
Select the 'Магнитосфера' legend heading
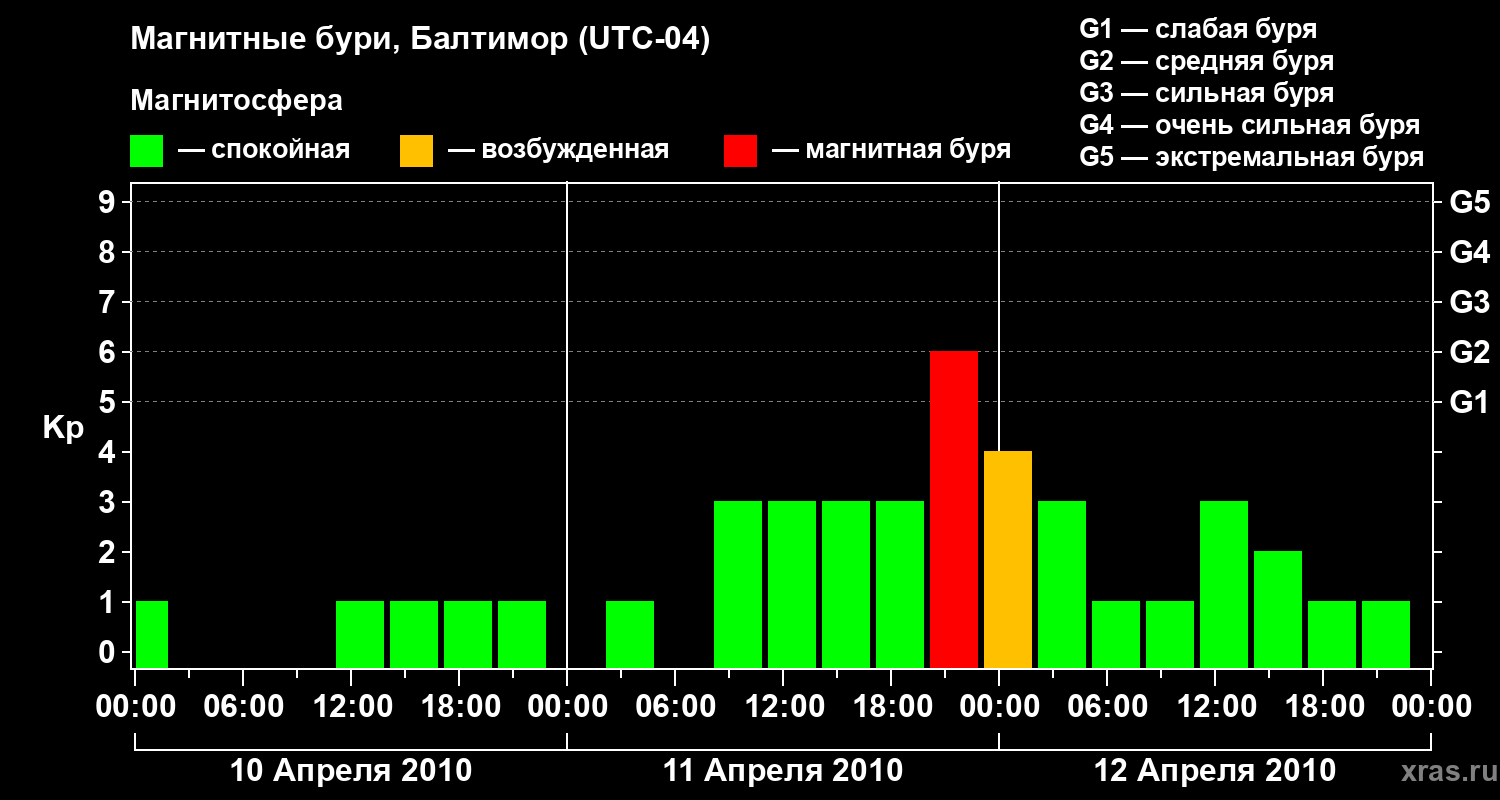(236, 101)
